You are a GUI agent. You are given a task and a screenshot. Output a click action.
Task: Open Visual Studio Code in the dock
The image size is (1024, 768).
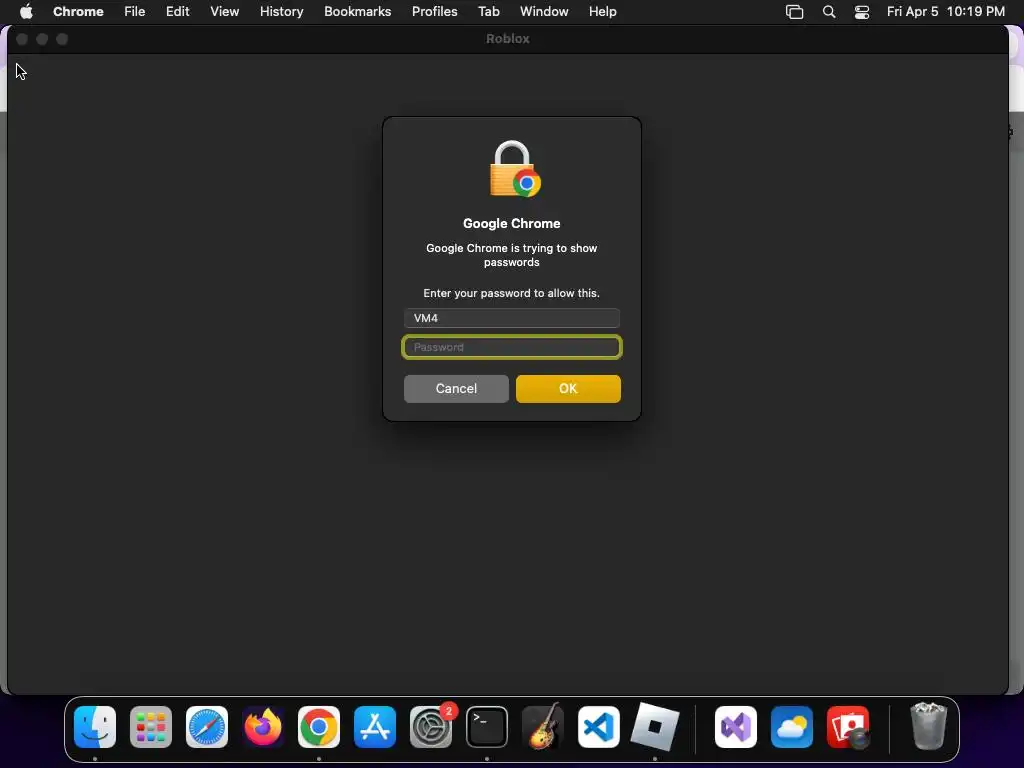pos(599,727)
